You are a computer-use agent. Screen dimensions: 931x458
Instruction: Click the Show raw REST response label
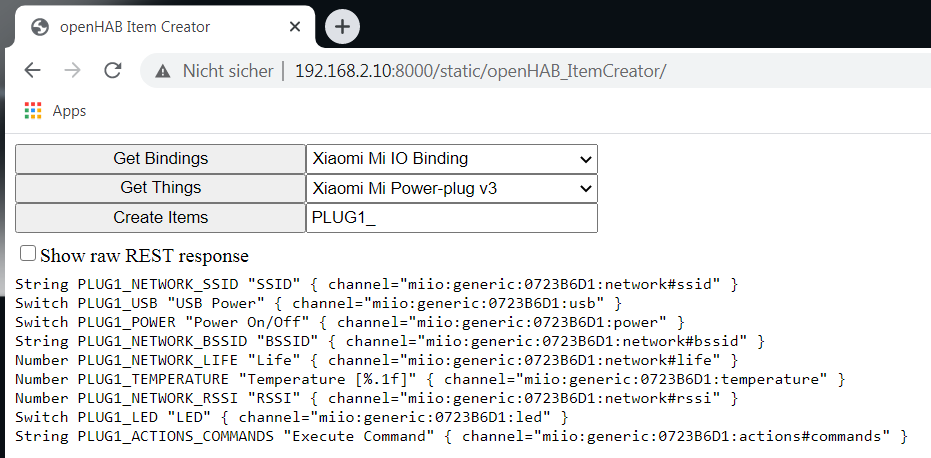coord(144,256)
